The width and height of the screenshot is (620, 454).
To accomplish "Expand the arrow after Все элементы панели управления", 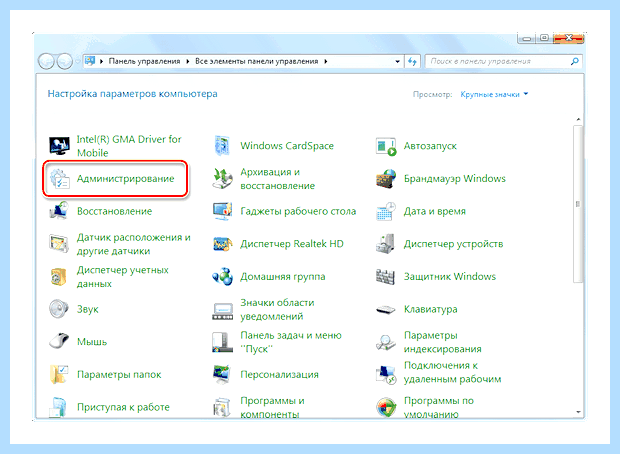I will pyautogui.click(x=325, y=61).
